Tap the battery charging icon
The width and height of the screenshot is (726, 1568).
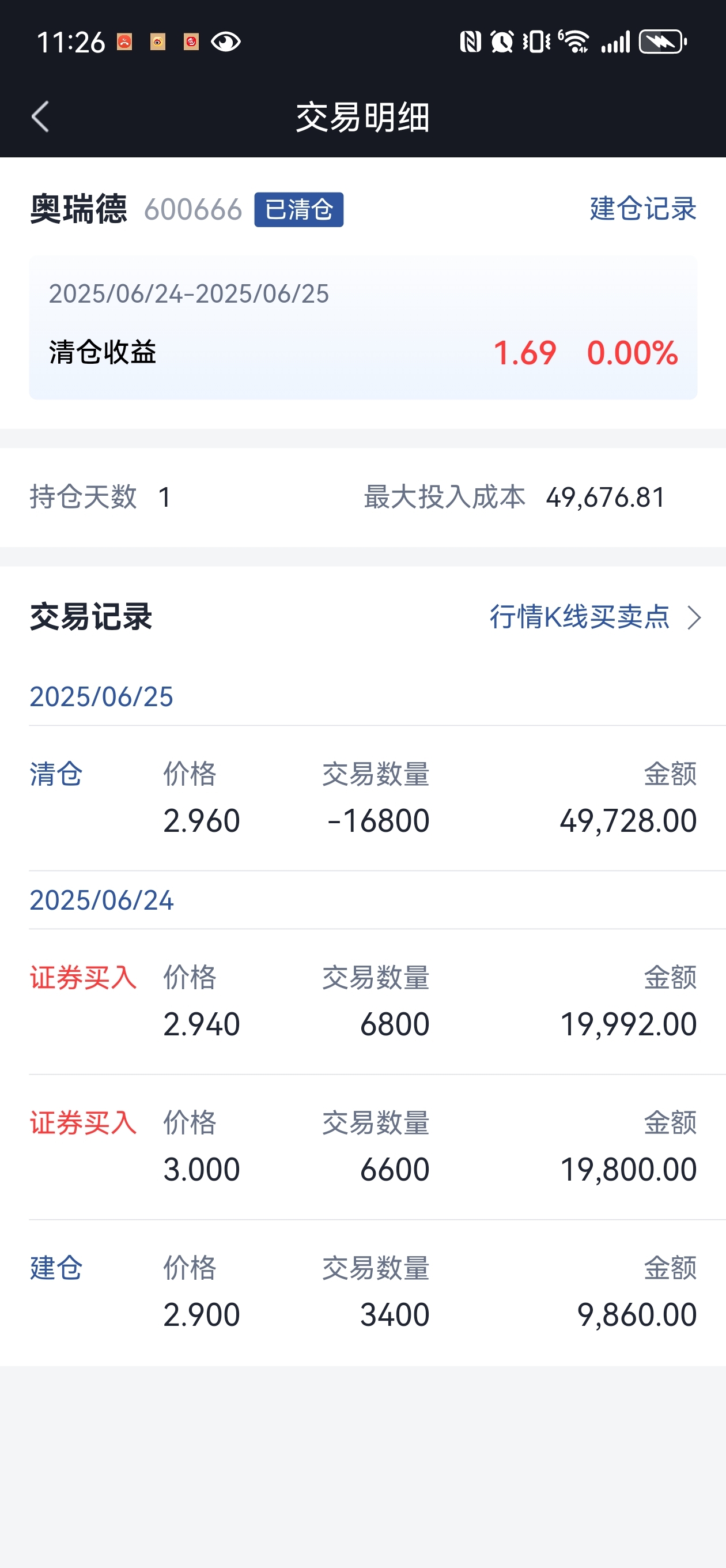coord(663,42)
